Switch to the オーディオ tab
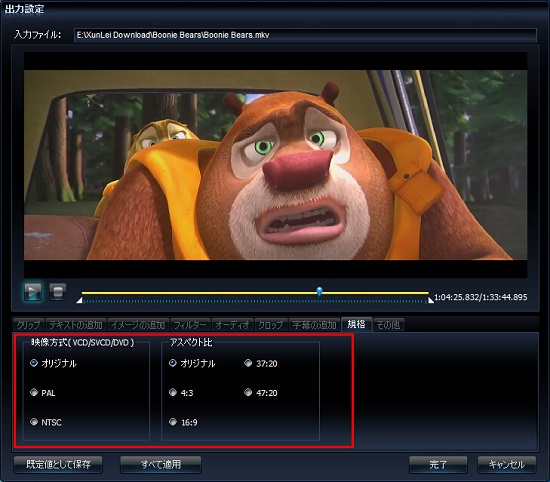 [233, 325]
